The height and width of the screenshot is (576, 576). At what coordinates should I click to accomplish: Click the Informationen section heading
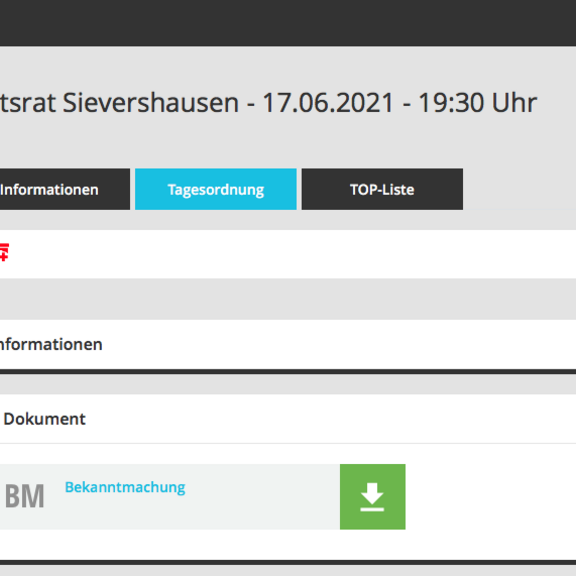51,345
